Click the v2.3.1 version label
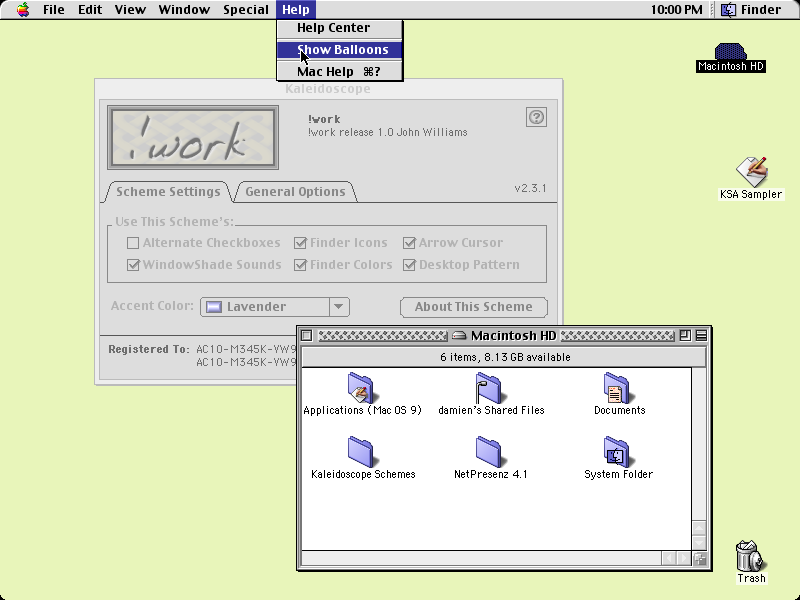Viewport: 800px width, 600px height. [x=530, y=188]
